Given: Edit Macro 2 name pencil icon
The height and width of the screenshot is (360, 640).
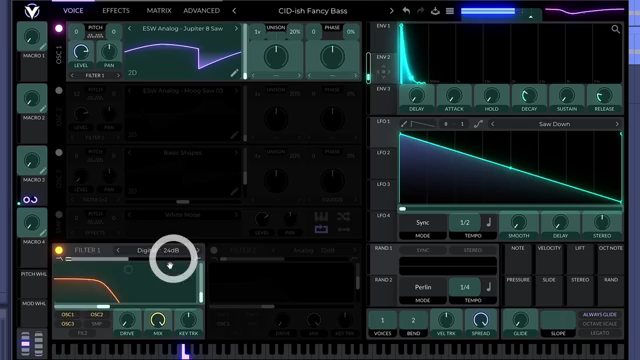Looking at the screenshot, I should pos(43,109).
